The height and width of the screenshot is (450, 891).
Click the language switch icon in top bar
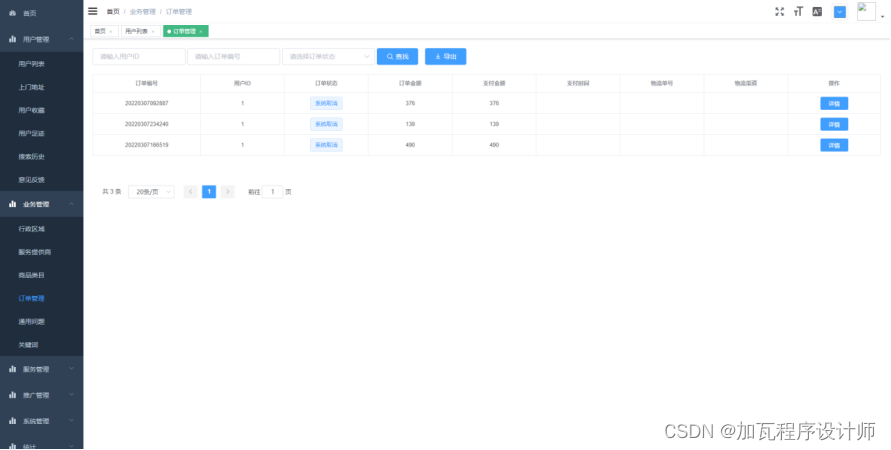(x=817, y=11)
